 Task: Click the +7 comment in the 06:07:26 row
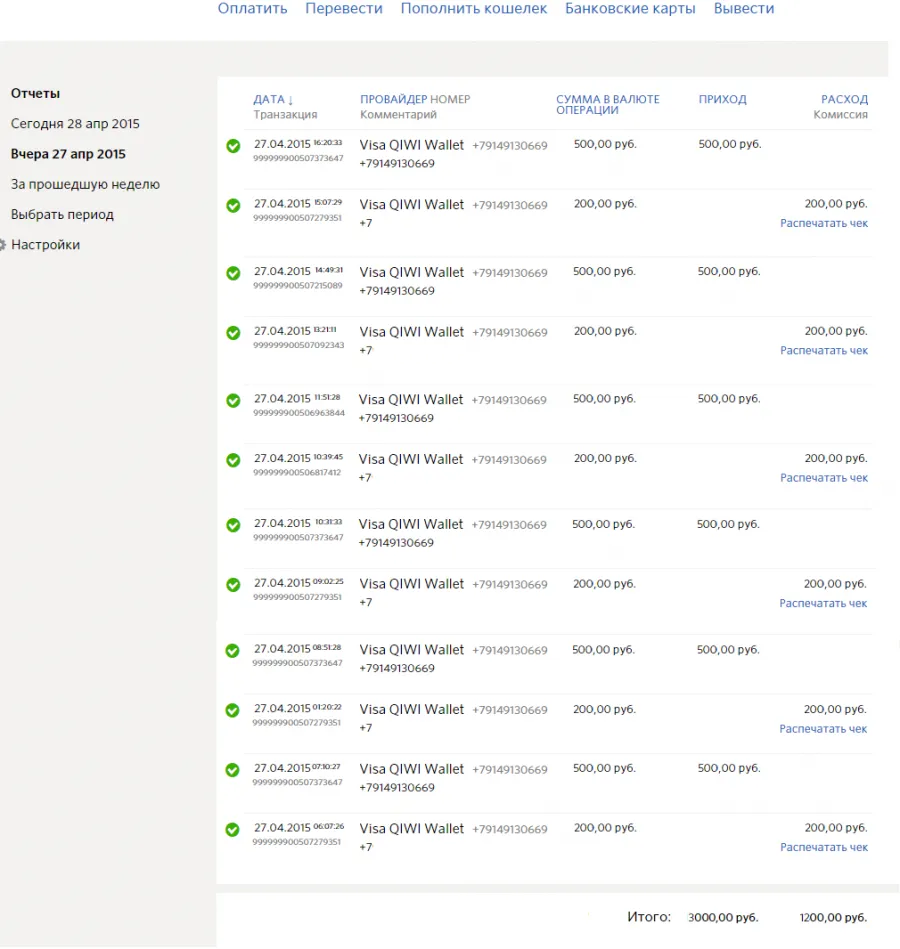coord(366,847)
